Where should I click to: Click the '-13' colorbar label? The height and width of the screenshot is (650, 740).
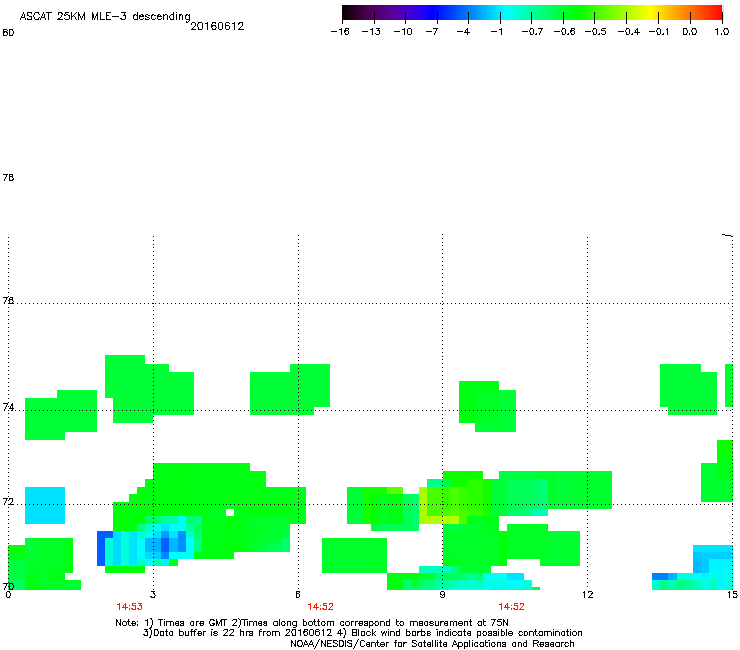pyautogui.click(x=371, y=32)
